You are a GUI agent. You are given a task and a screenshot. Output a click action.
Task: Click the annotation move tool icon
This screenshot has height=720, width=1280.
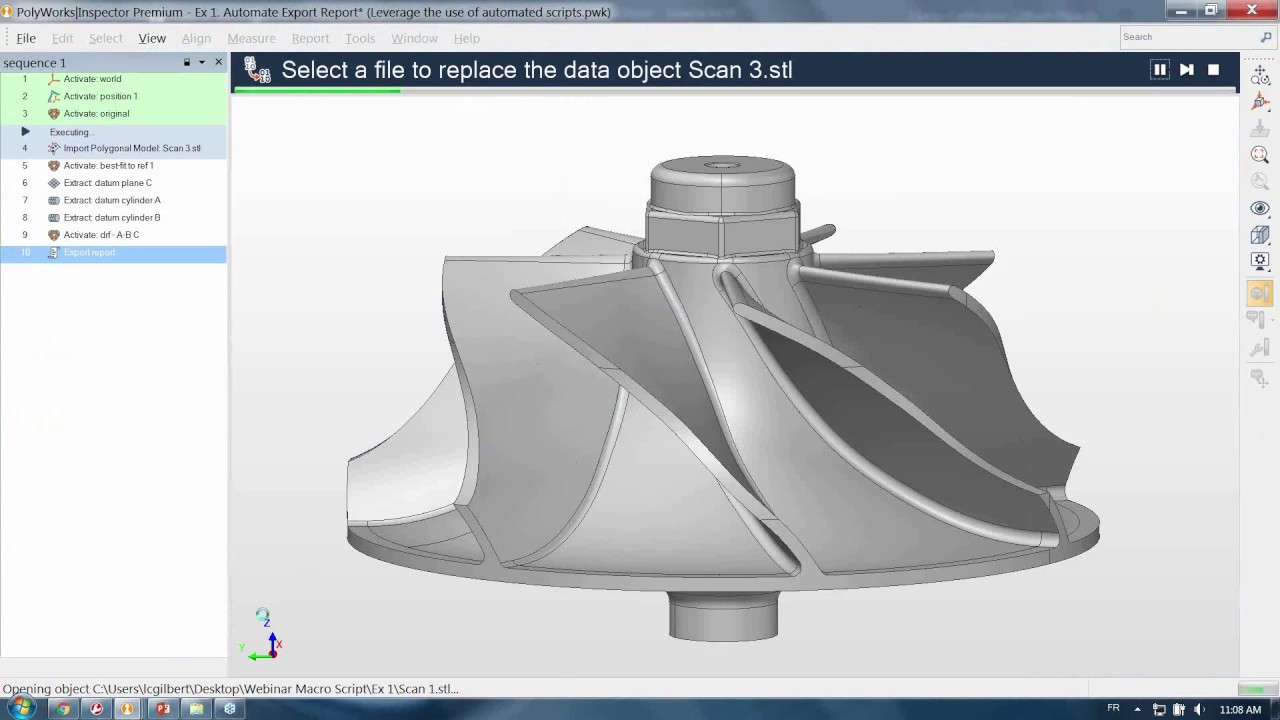[1260, 378]
